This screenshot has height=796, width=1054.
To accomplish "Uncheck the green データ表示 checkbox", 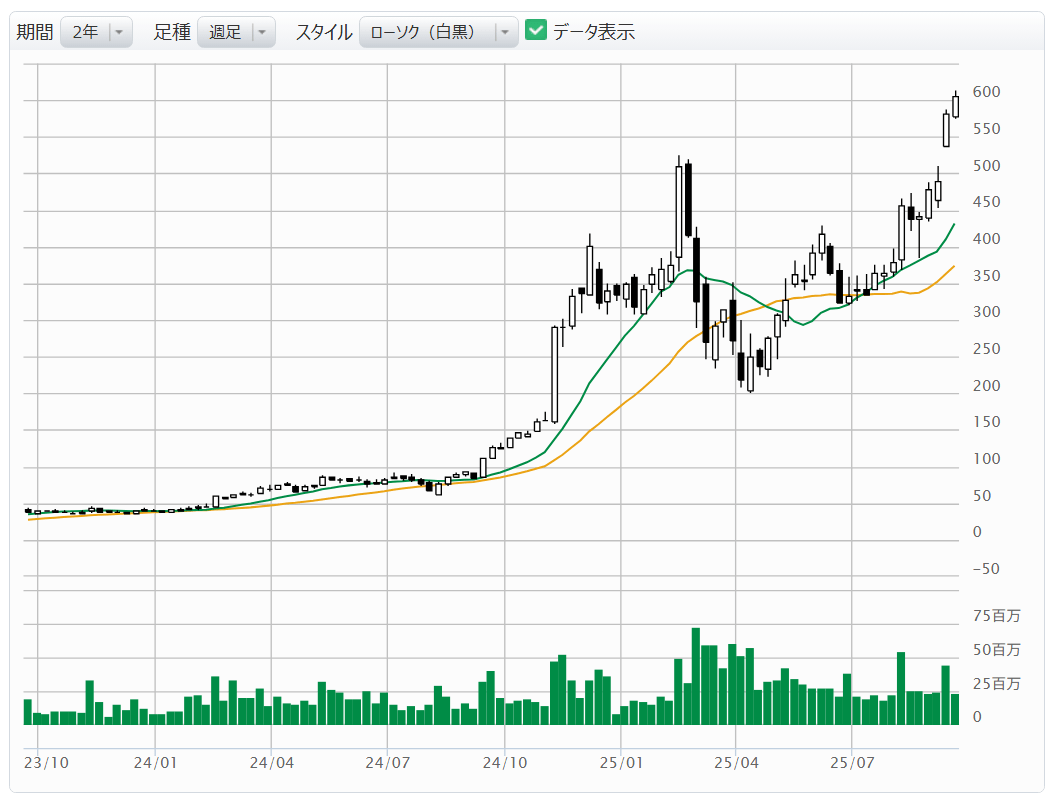I will point(536,31).
